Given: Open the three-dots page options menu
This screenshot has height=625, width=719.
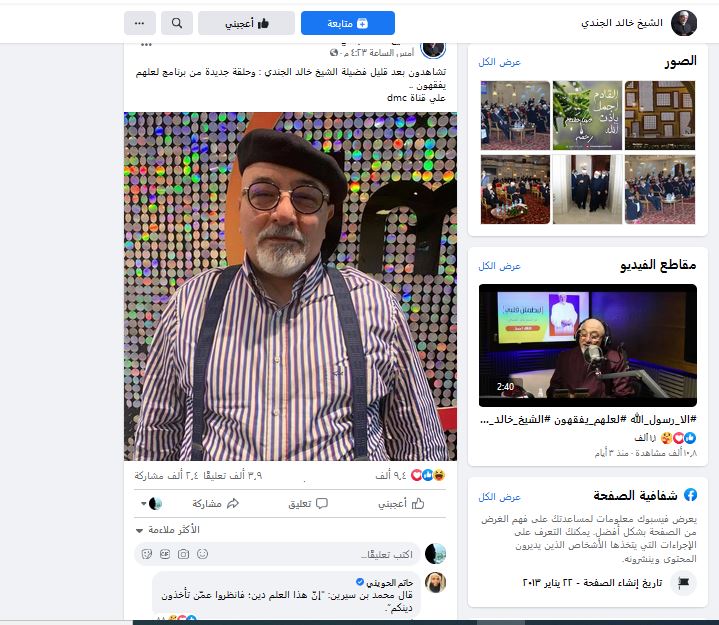Looking at the screenshot, I should pos(140,23).
